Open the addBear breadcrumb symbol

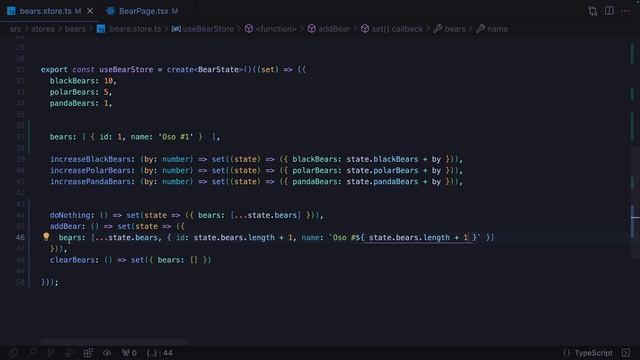329,29
